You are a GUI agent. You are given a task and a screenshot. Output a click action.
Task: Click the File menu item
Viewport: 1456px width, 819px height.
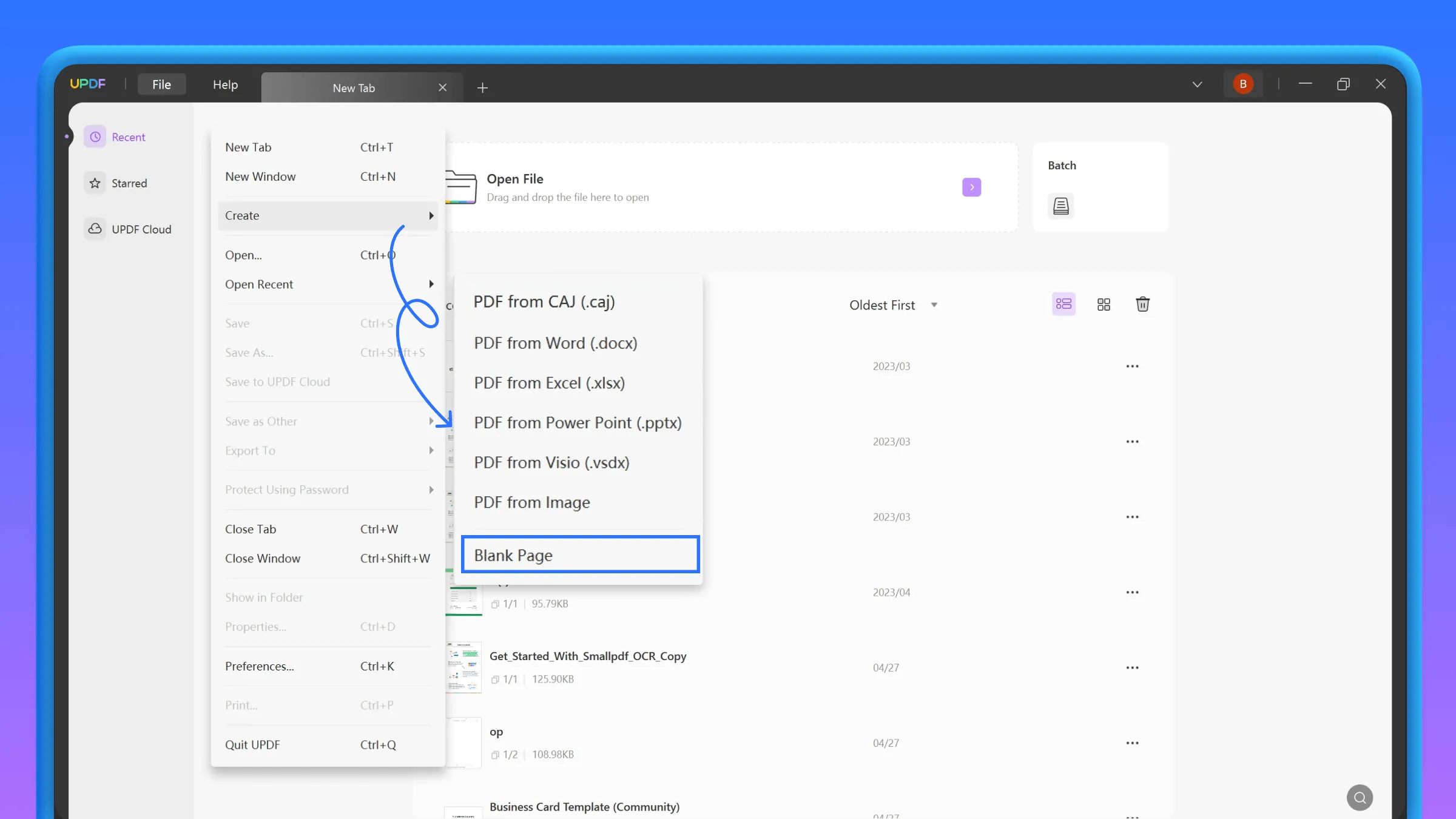[161, 84]
